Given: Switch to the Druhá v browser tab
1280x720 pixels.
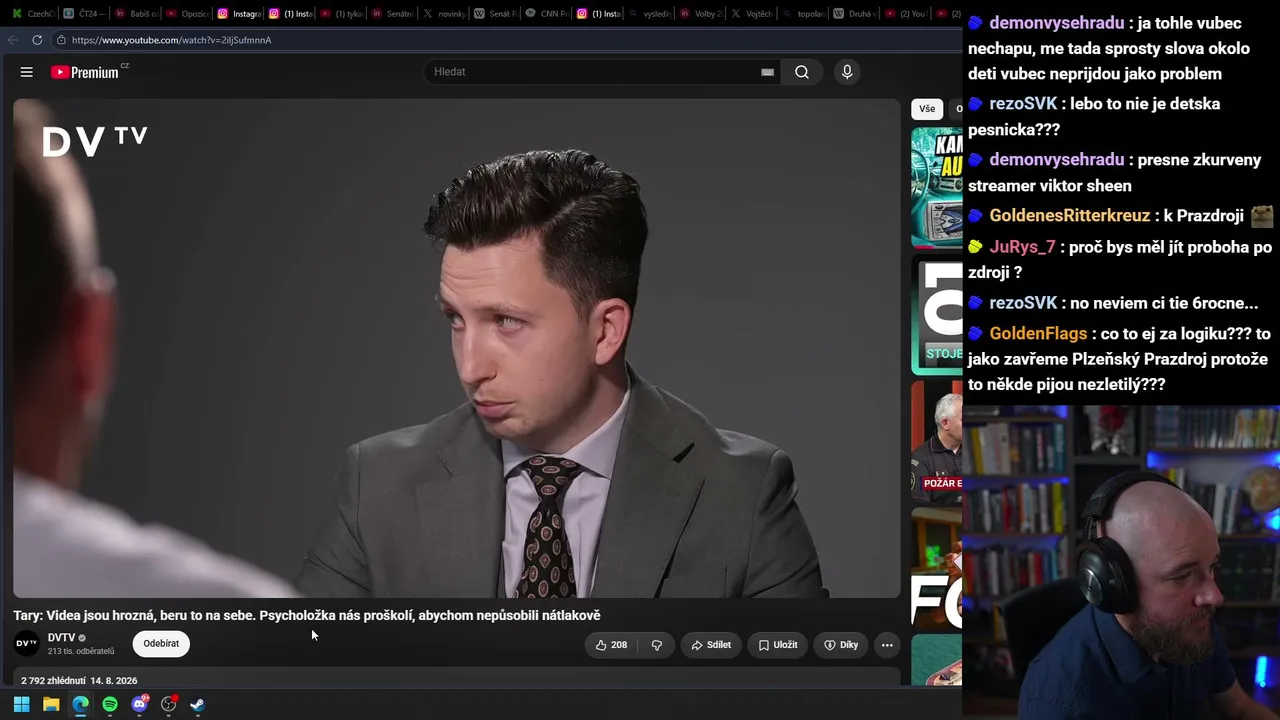Looking at the screenshot, I should coord(854,14).
